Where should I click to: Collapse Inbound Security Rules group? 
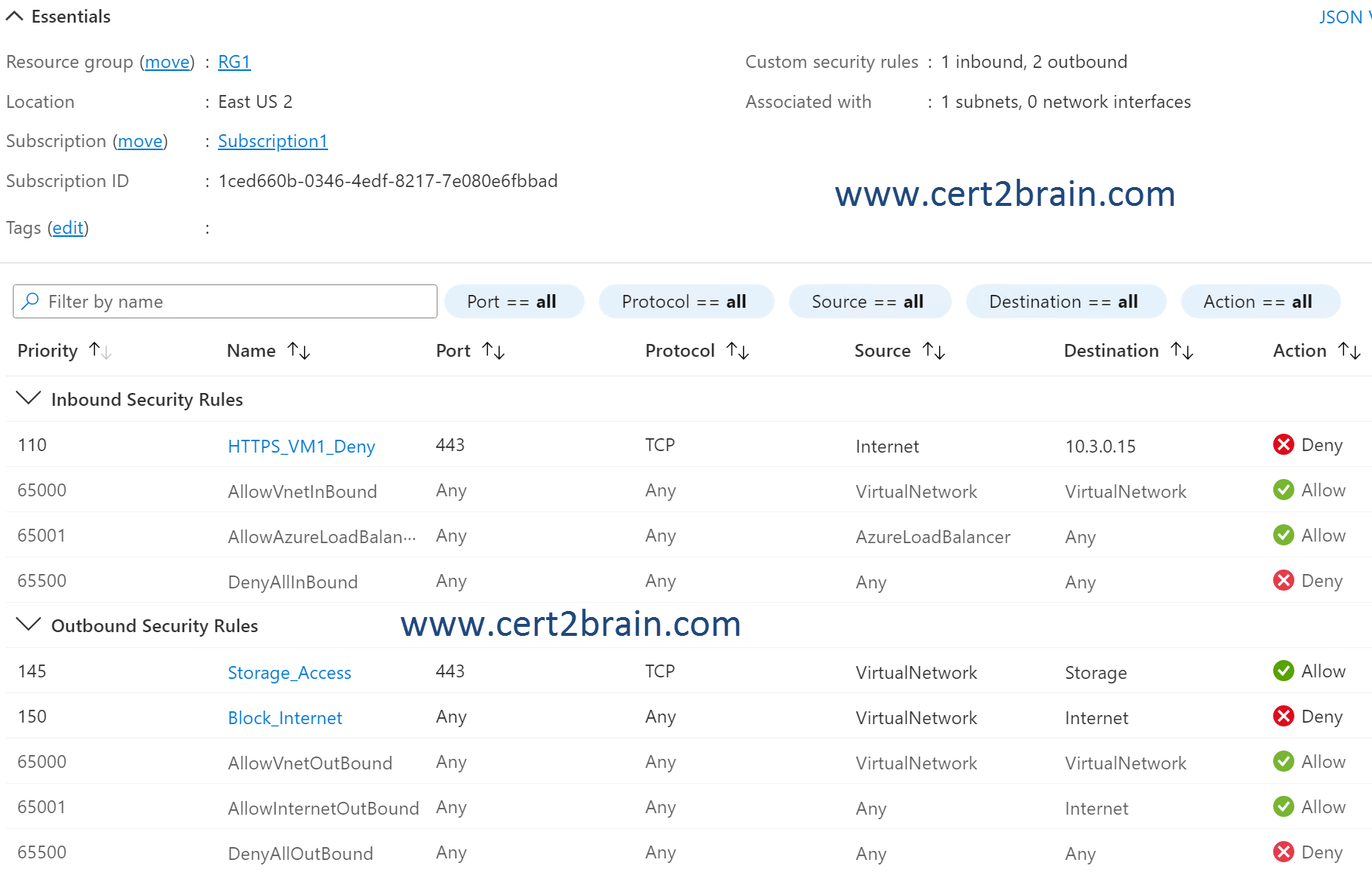(x=28, y=398)
